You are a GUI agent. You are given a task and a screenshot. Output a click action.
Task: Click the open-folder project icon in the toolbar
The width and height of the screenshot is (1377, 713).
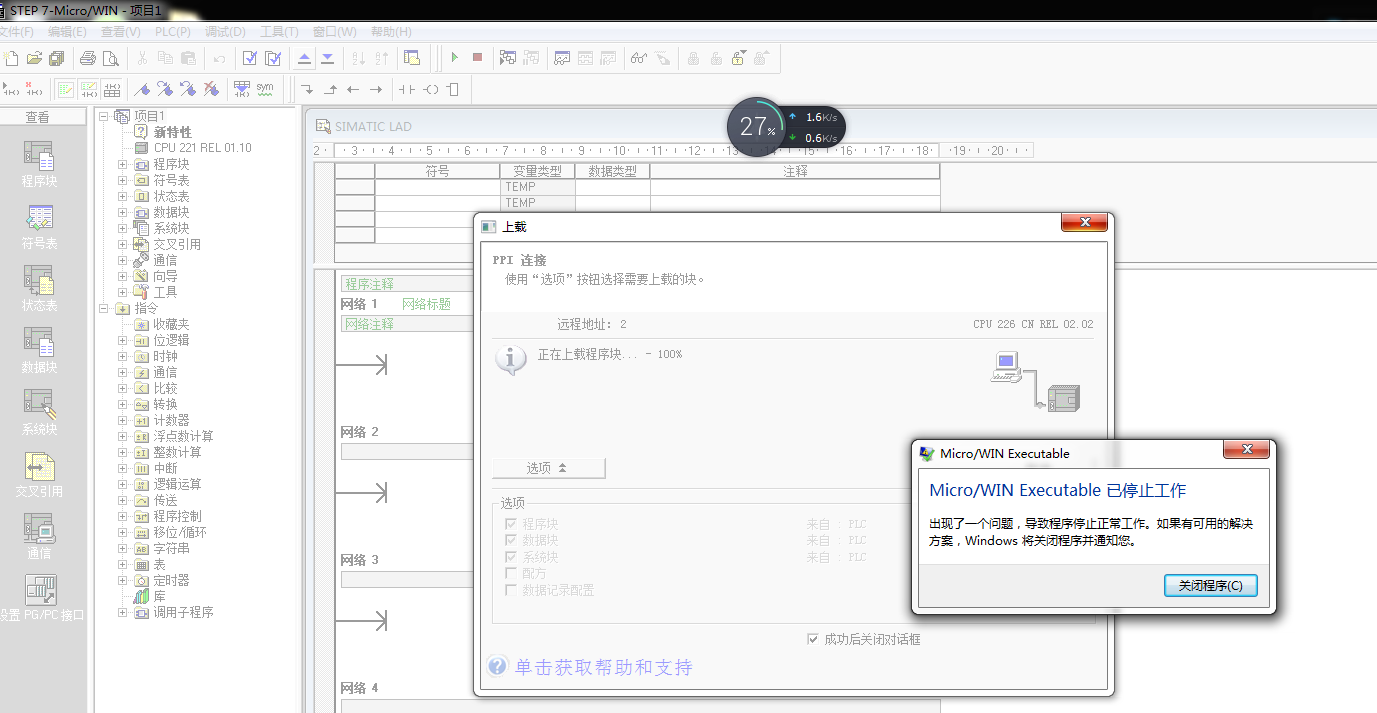tap(34, 58)
